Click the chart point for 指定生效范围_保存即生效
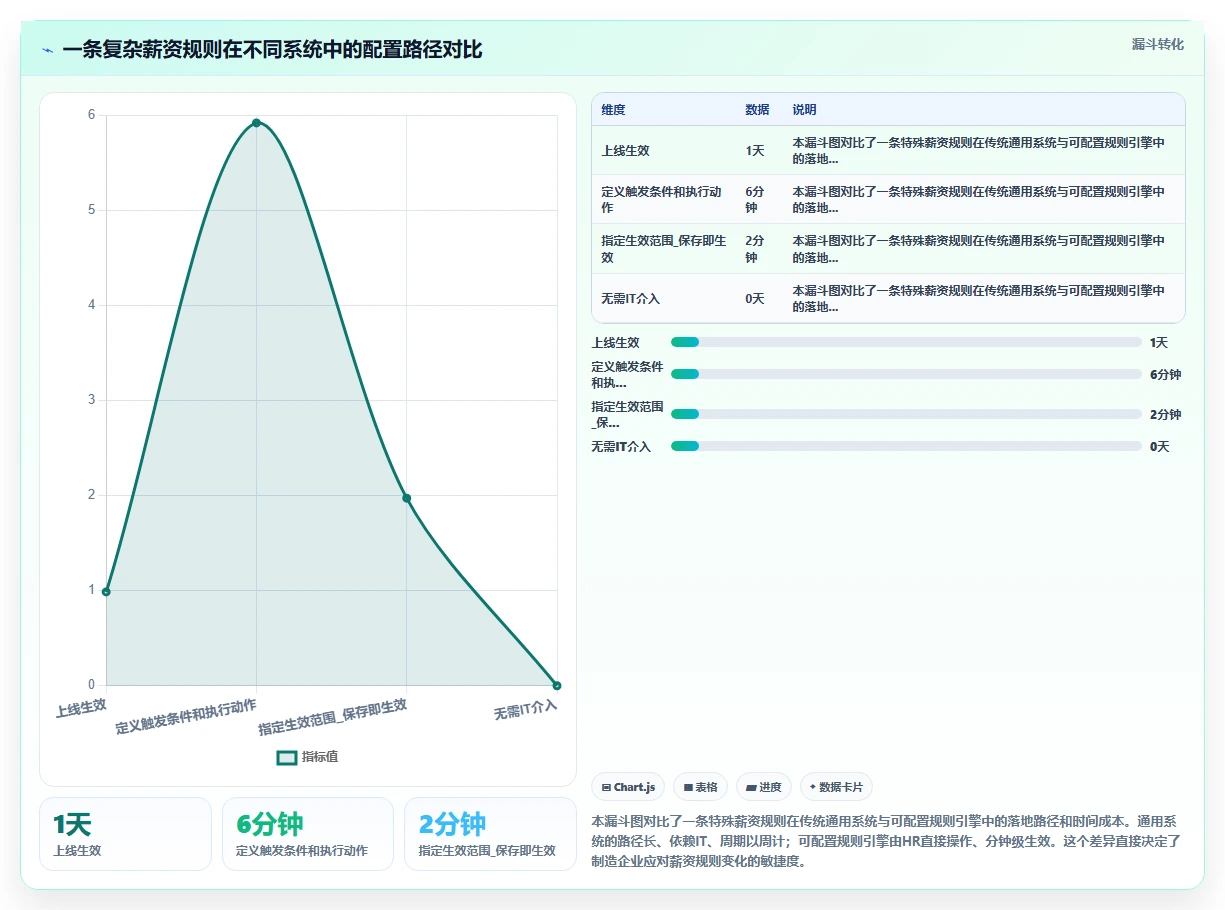This screenshot has width=1225, height=910. (x=406, y=498)
